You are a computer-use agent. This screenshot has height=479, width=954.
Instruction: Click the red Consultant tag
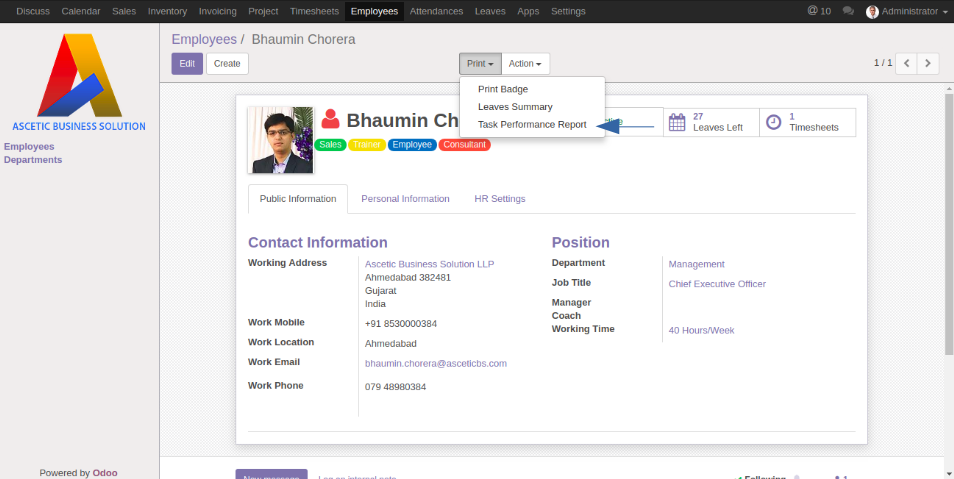464,145
